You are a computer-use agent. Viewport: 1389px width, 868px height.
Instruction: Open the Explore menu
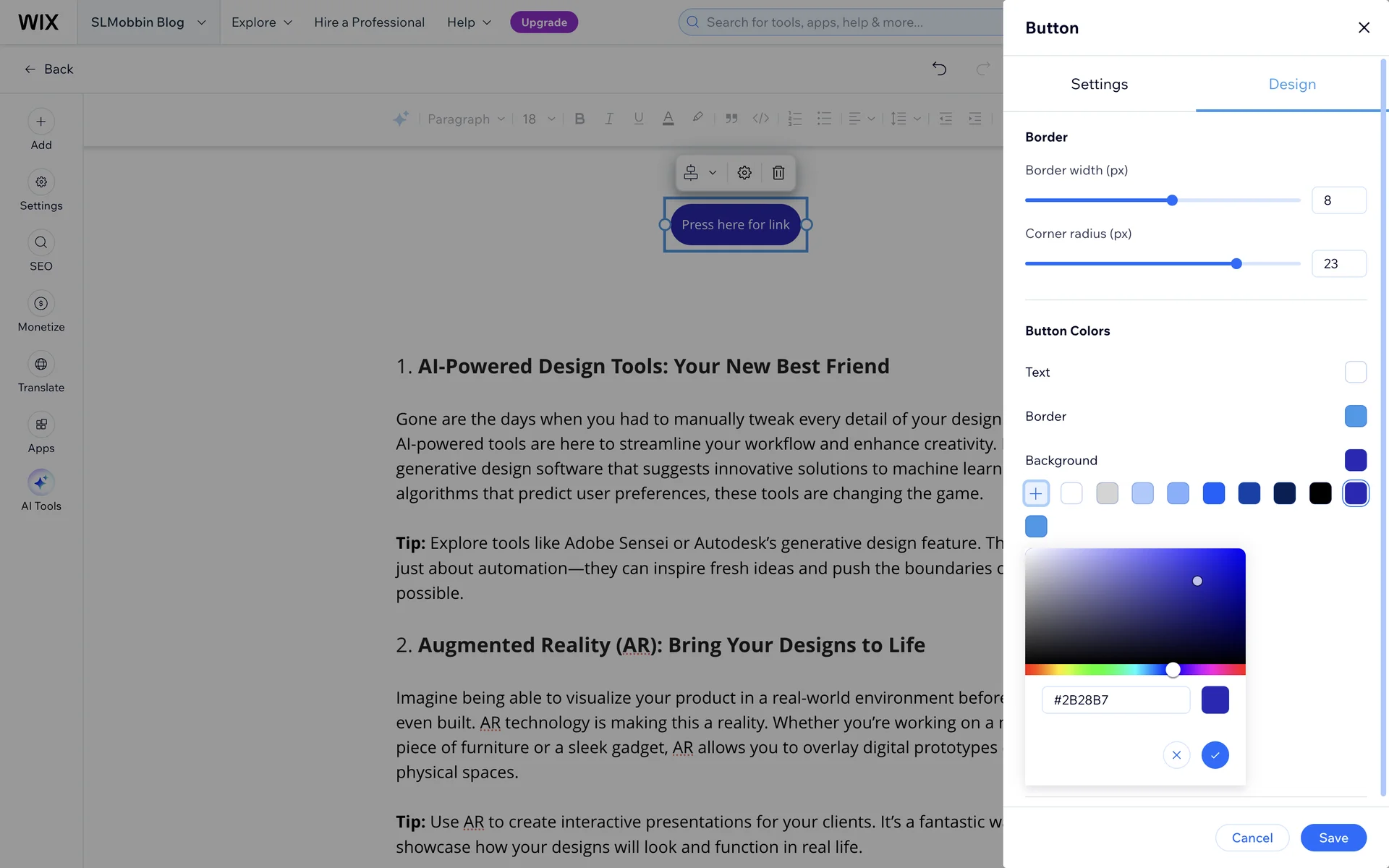[x=262, y=22]
